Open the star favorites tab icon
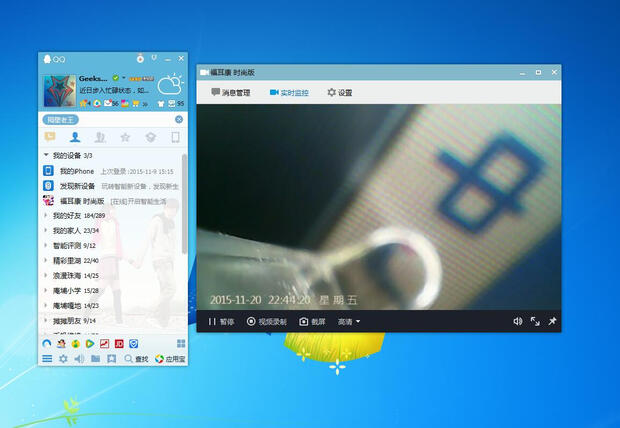The height and width of the screenshot is (428, 620). tap(125, 137)
